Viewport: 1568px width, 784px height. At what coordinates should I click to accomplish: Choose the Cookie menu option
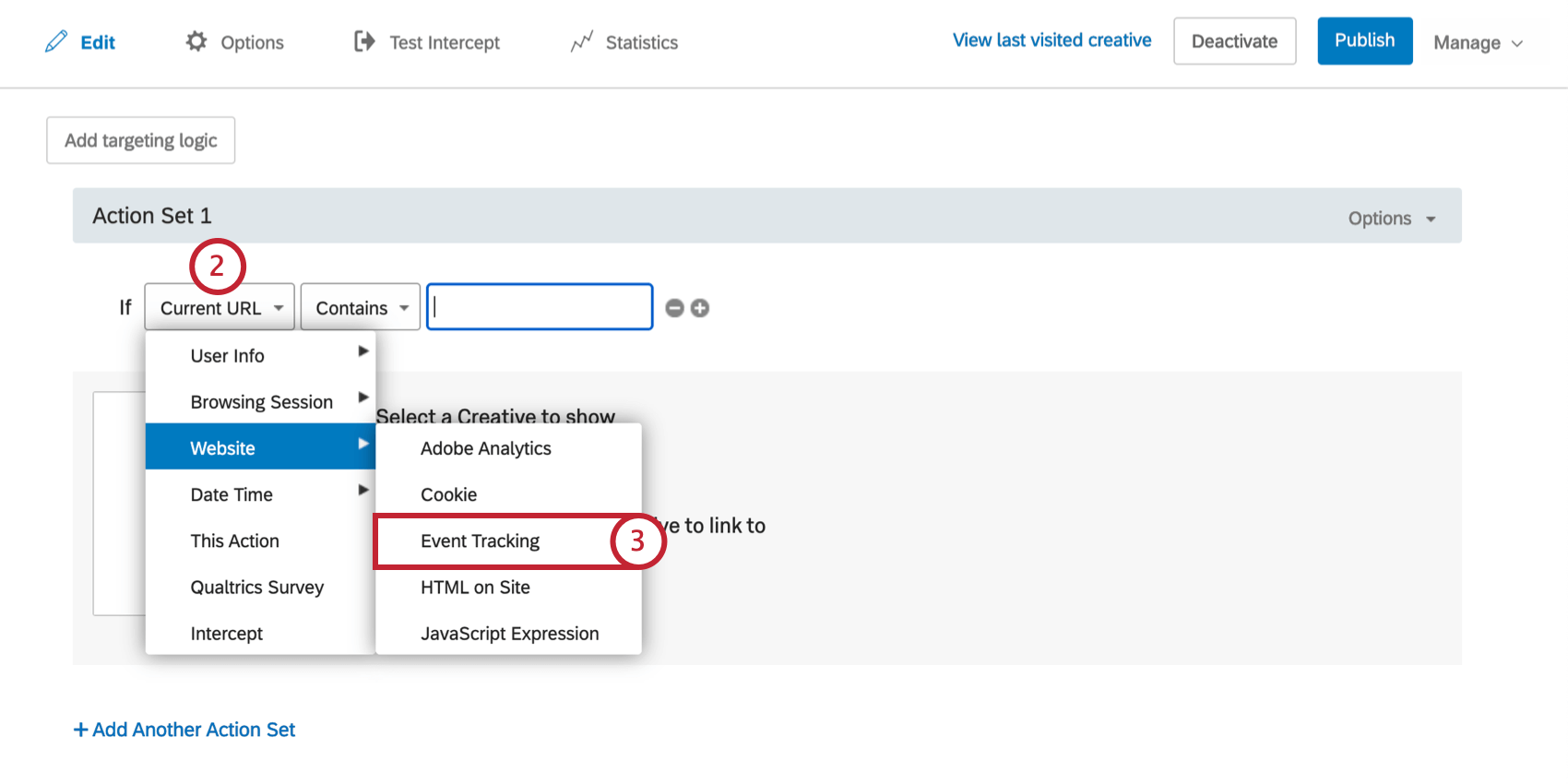(449, 494)
